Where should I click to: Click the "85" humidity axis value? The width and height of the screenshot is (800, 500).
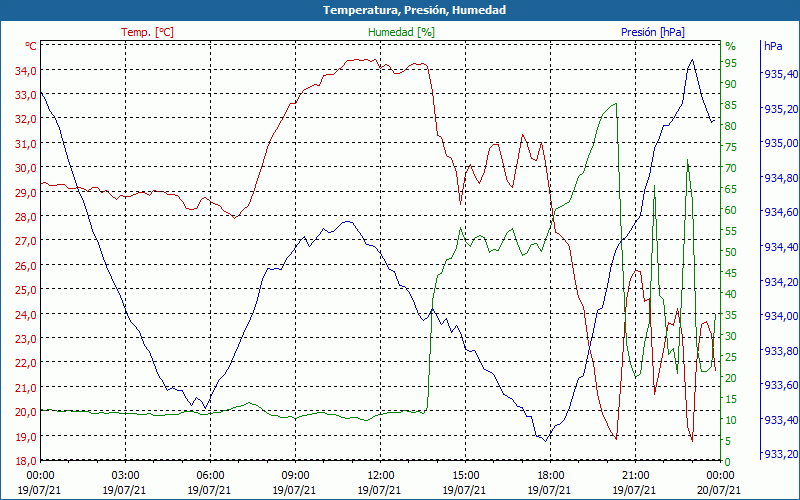pyautogui.click(x=731, y=105)
